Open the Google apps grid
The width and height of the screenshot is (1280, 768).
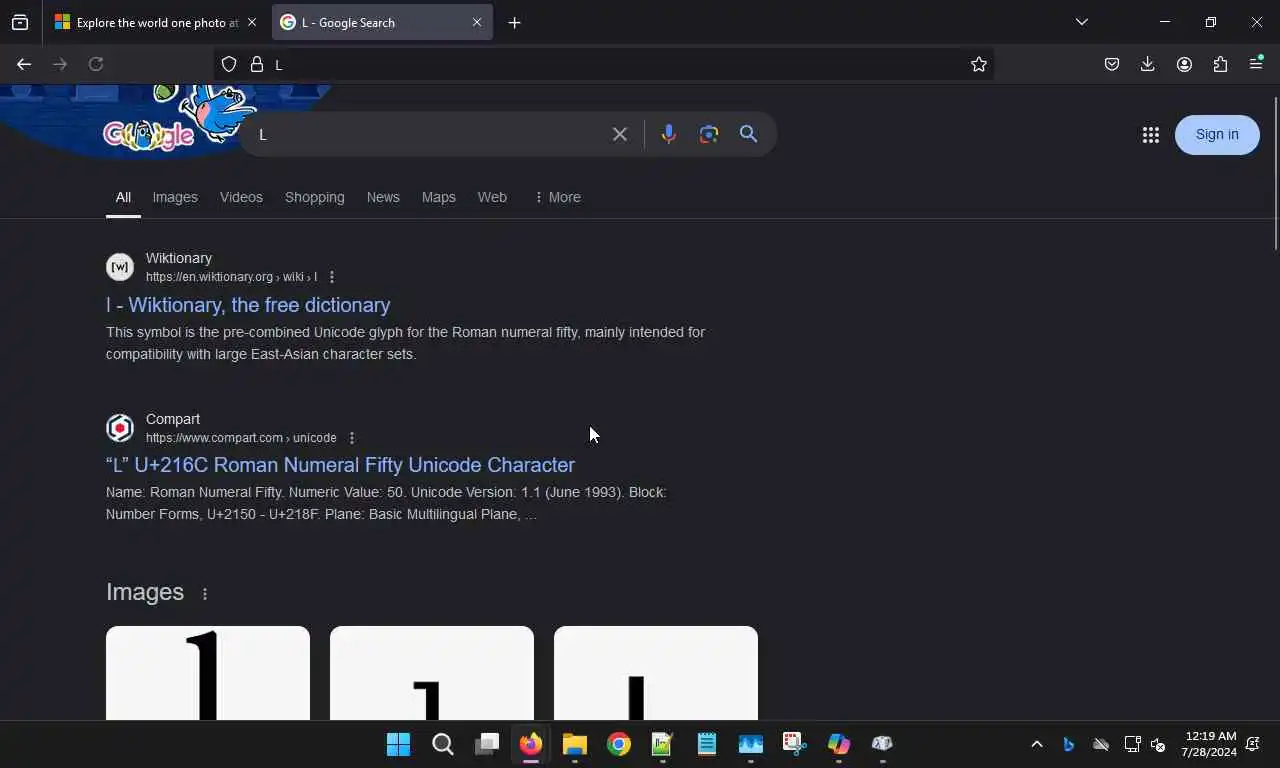coord(1151,135)
